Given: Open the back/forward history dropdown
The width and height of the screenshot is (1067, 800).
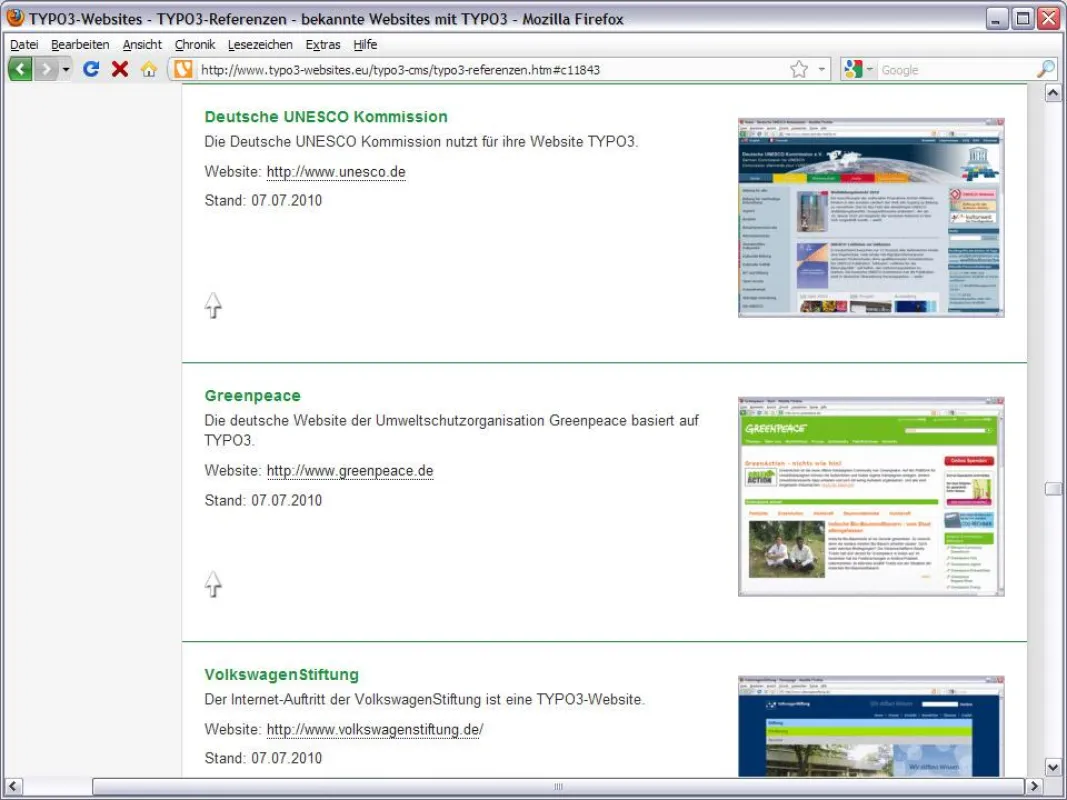Looking at the screenshot, I should pyautogui.click(x=66, y=69).
